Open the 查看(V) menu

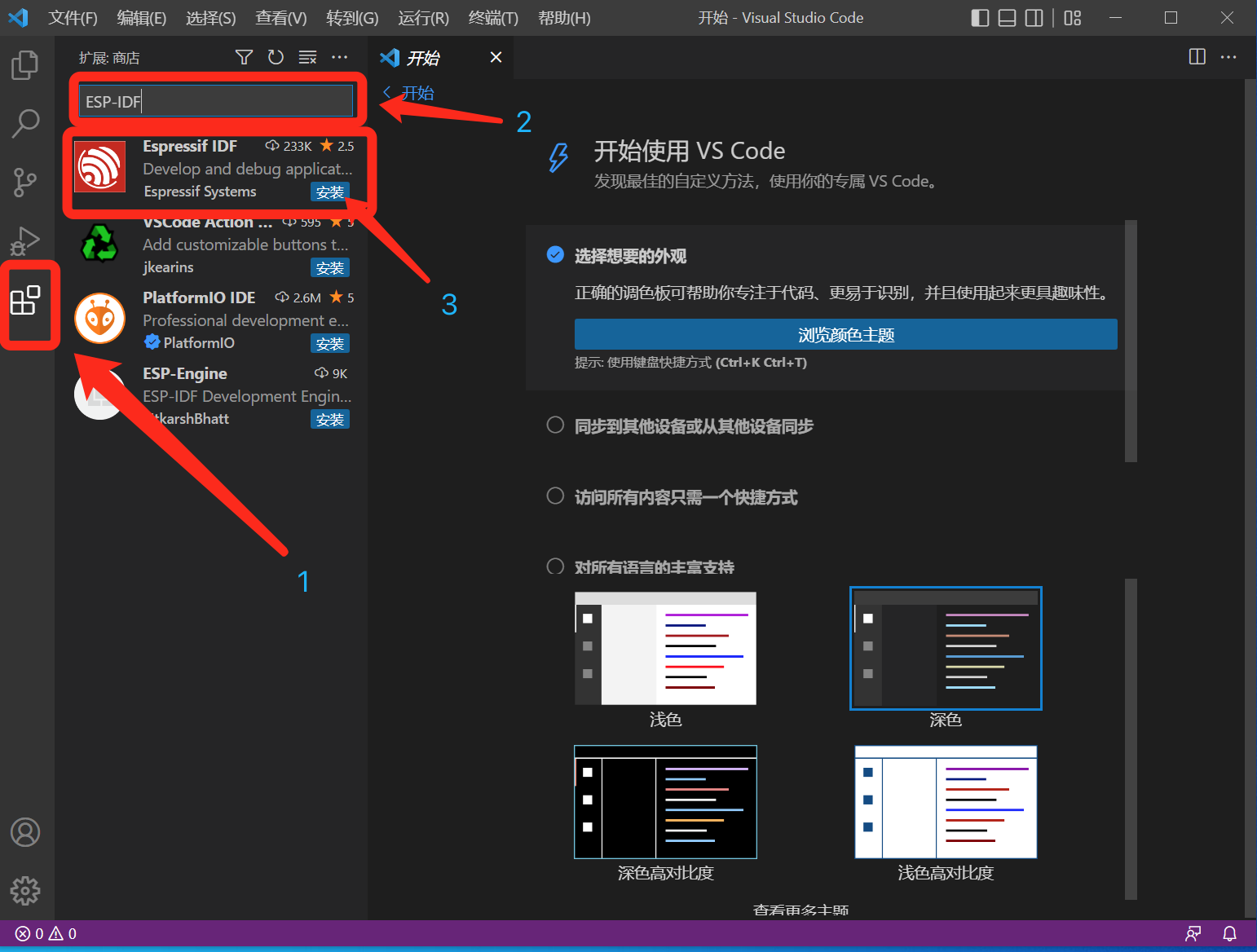pos(280,18)
